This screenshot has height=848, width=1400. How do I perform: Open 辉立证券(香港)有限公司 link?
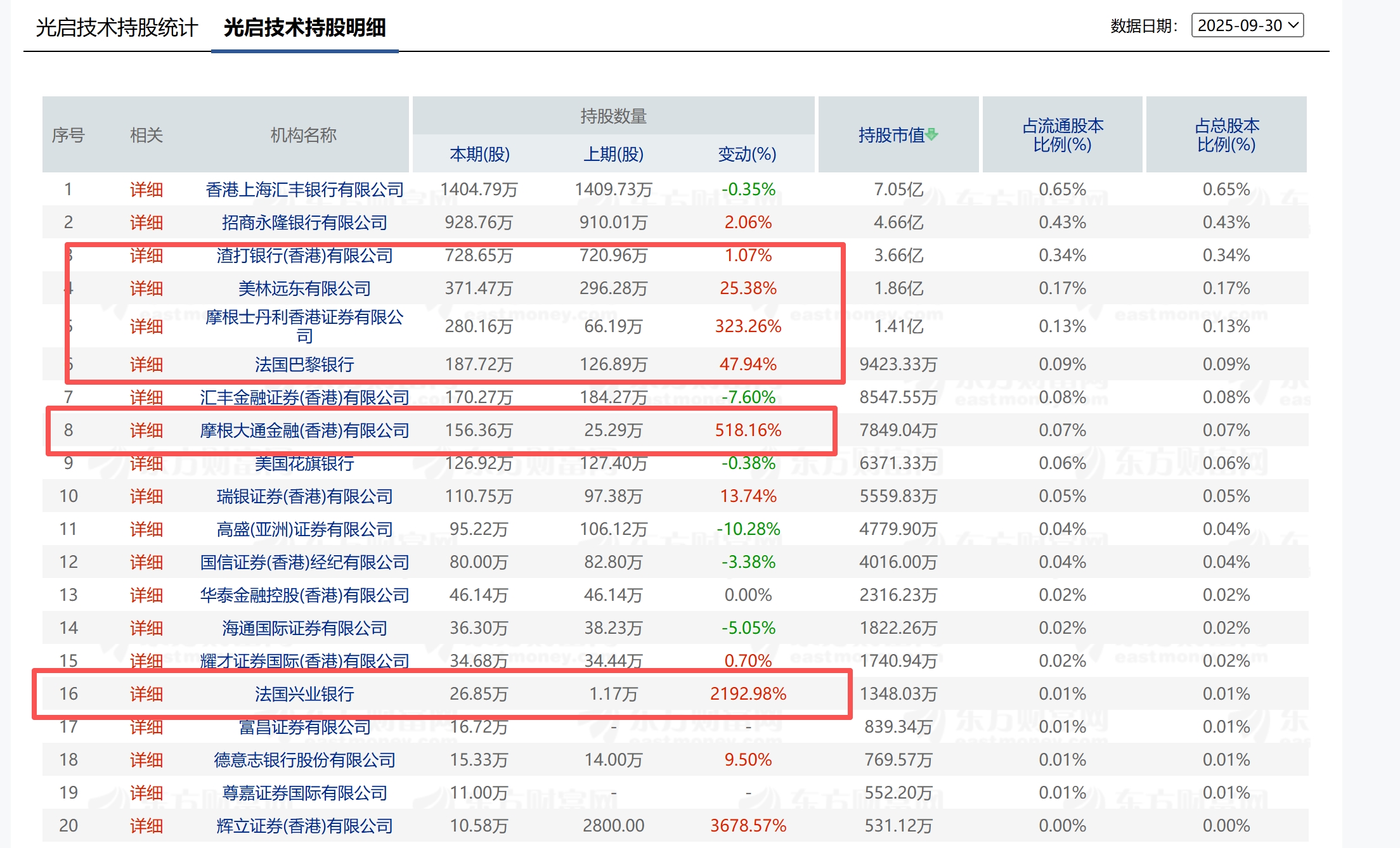click(x=304, y=826)
